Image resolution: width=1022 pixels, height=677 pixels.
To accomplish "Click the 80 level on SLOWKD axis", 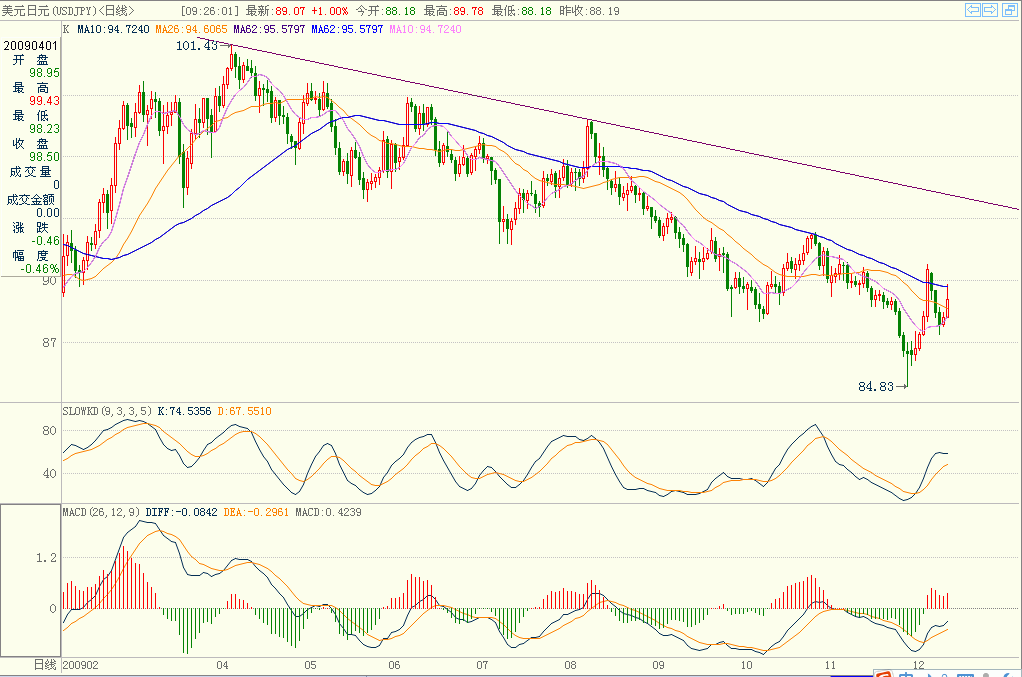I will click(50, 431).
